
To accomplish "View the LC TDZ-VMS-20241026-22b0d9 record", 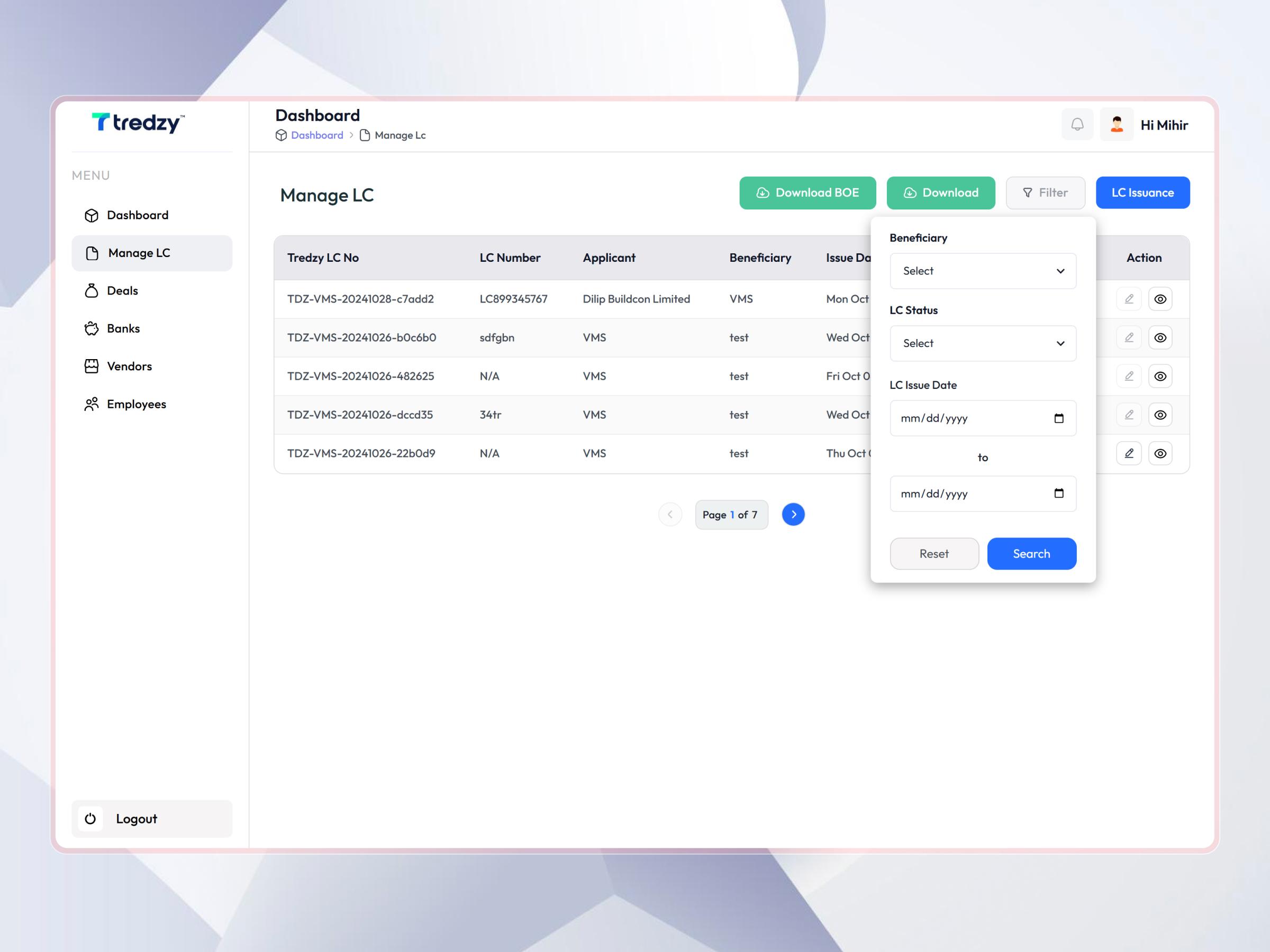I will pos(1160,453).
